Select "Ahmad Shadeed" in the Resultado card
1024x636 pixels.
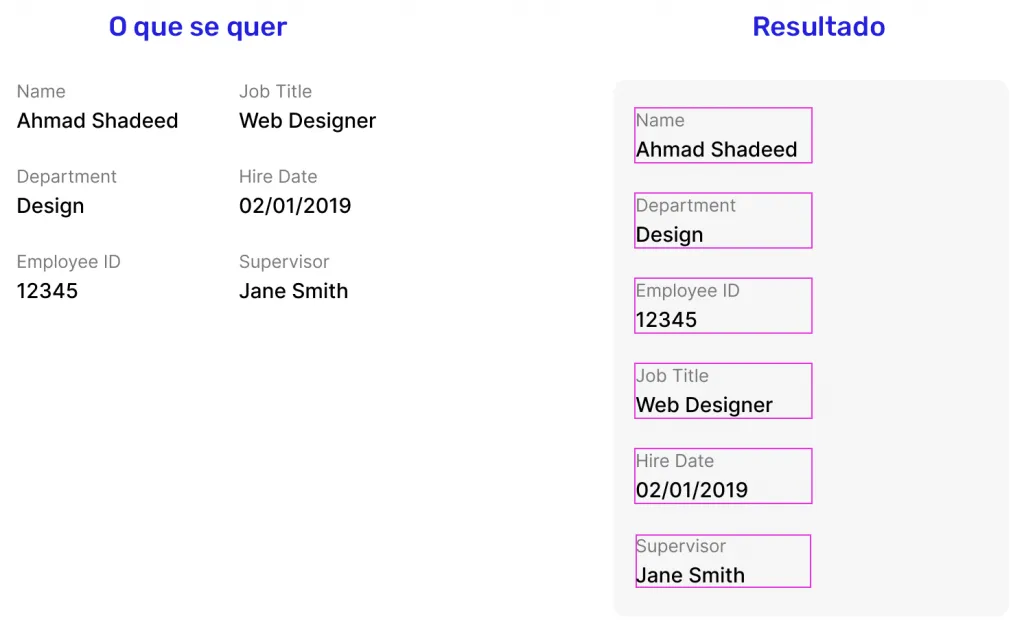[716, 150]
